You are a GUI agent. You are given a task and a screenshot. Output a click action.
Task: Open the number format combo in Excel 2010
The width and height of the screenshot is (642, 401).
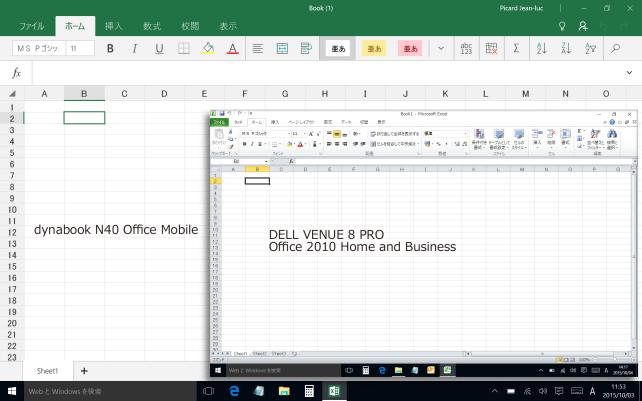pyautogui.click(x=445, y=134)
